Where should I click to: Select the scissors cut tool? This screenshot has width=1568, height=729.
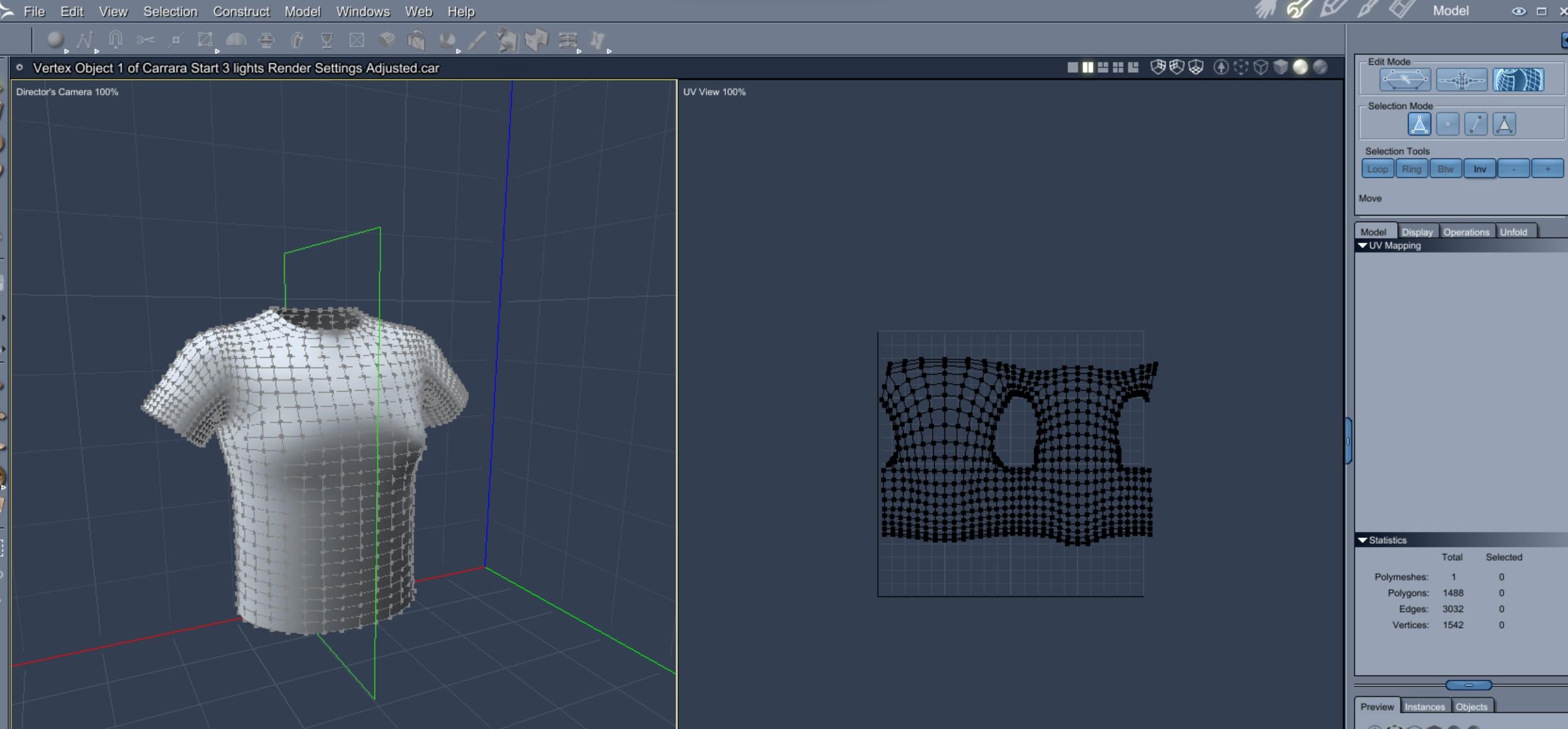pos(145,40)
